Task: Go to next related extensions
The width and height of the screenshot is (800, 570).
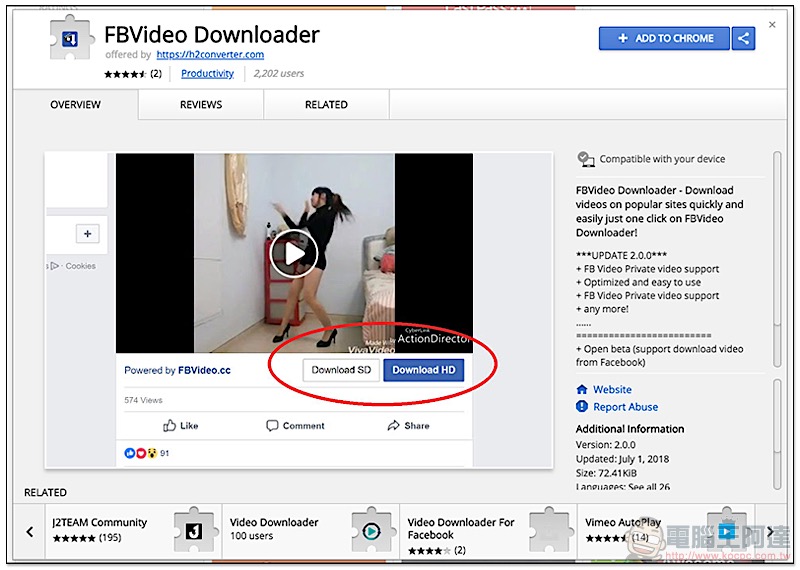Action: coord(770,532)
